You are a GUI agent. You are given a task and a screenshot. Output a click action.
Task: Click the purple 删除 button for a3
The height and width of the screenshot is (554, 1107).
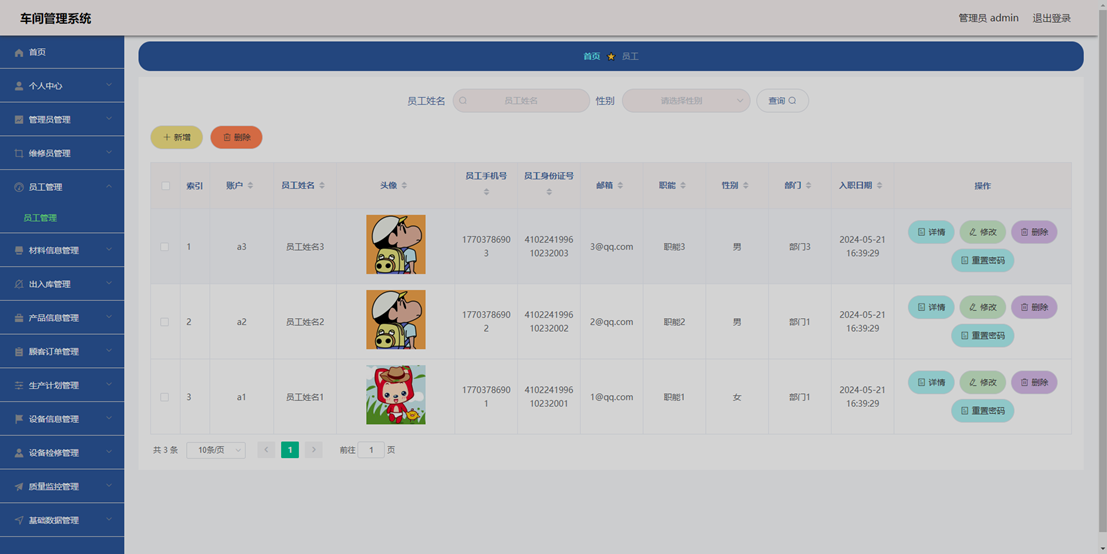(1034, 232)
